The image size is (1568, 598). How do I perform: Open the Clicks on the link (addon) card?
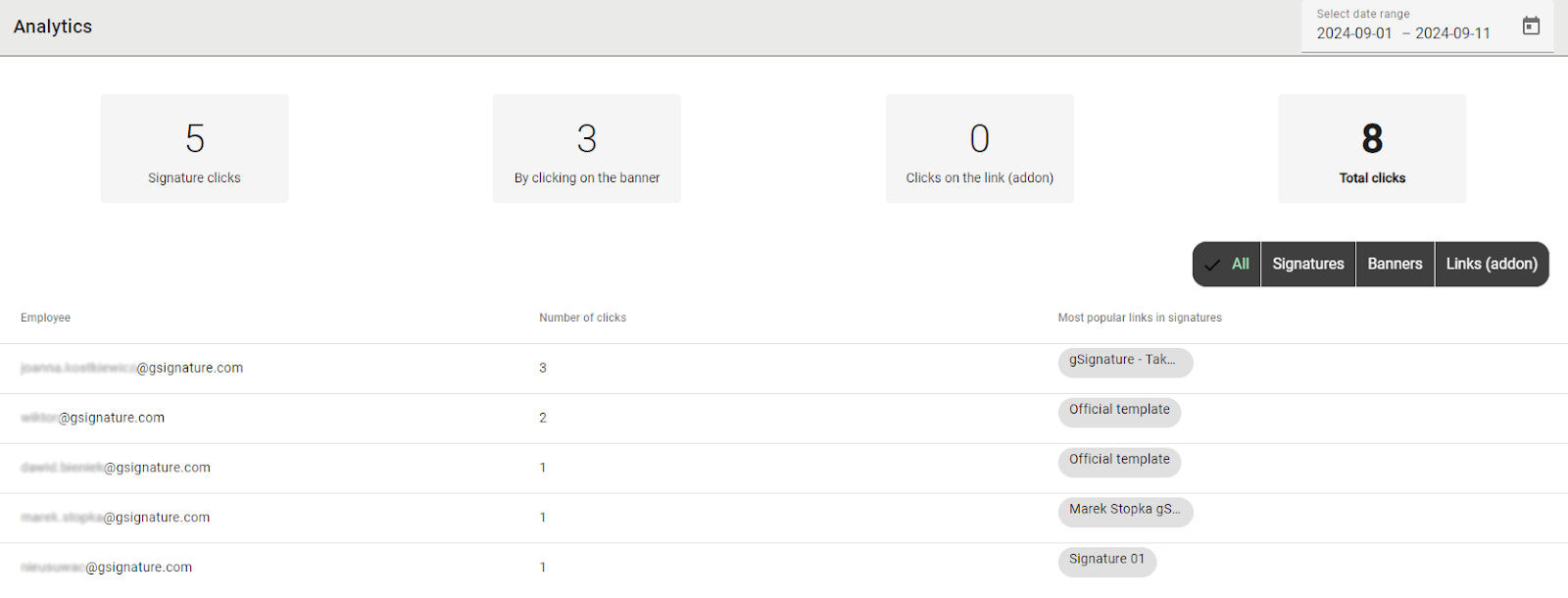980,148
